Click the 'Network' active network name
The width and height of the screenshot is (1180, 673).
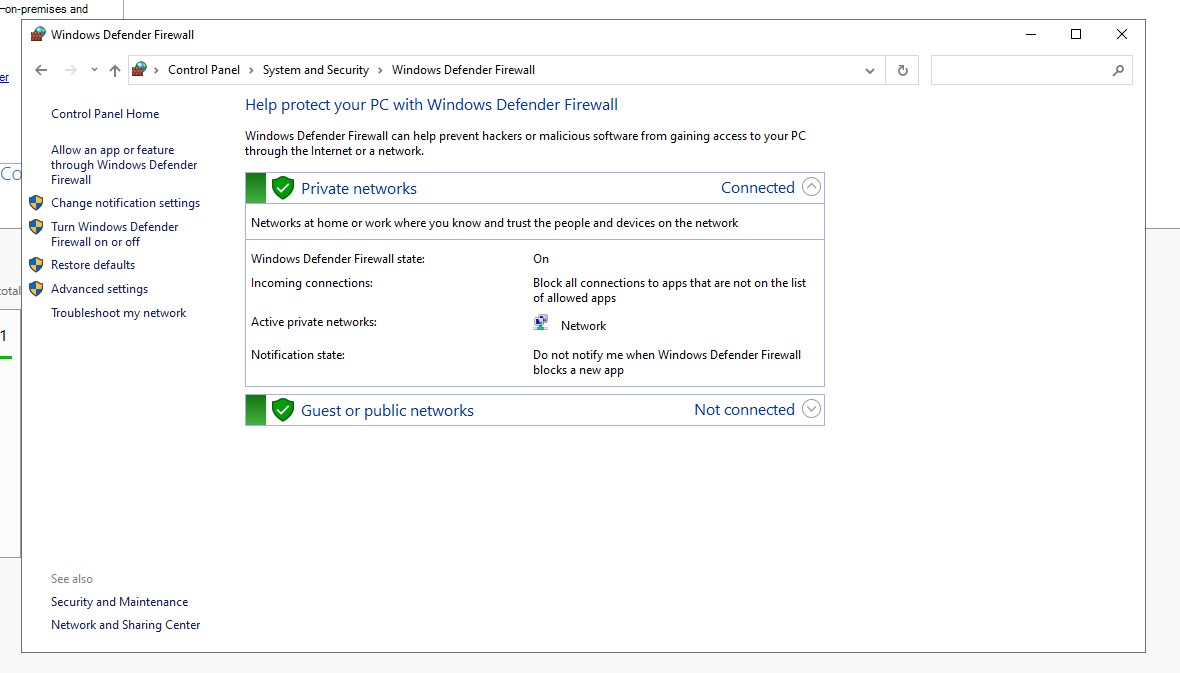[583, 326]
